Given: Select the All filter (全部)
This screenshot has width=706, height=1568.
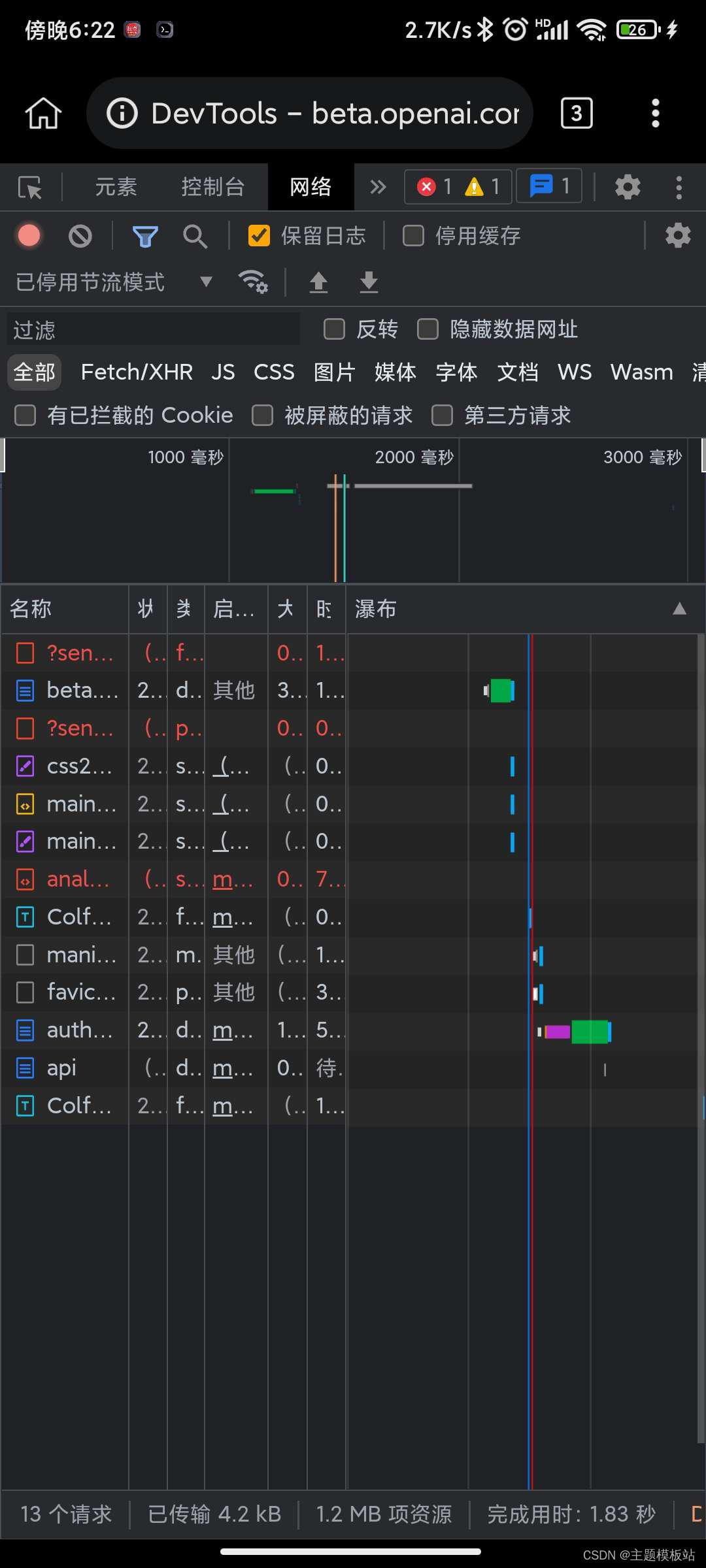Looking at the screenshot, I should (35, 372).
